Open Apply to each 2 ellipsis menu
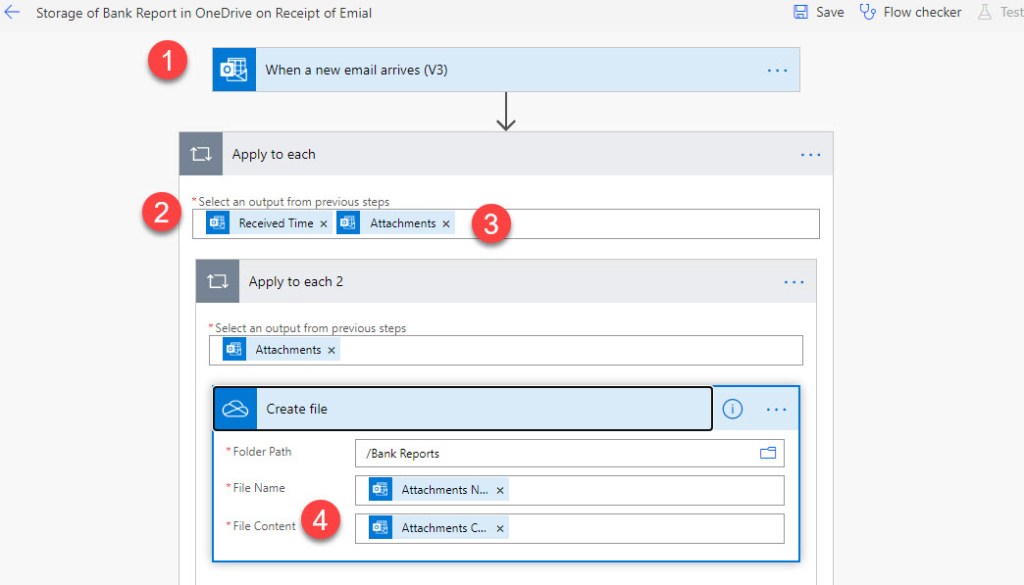Screen dimensions: 1024x585 [x=794, y=283]
